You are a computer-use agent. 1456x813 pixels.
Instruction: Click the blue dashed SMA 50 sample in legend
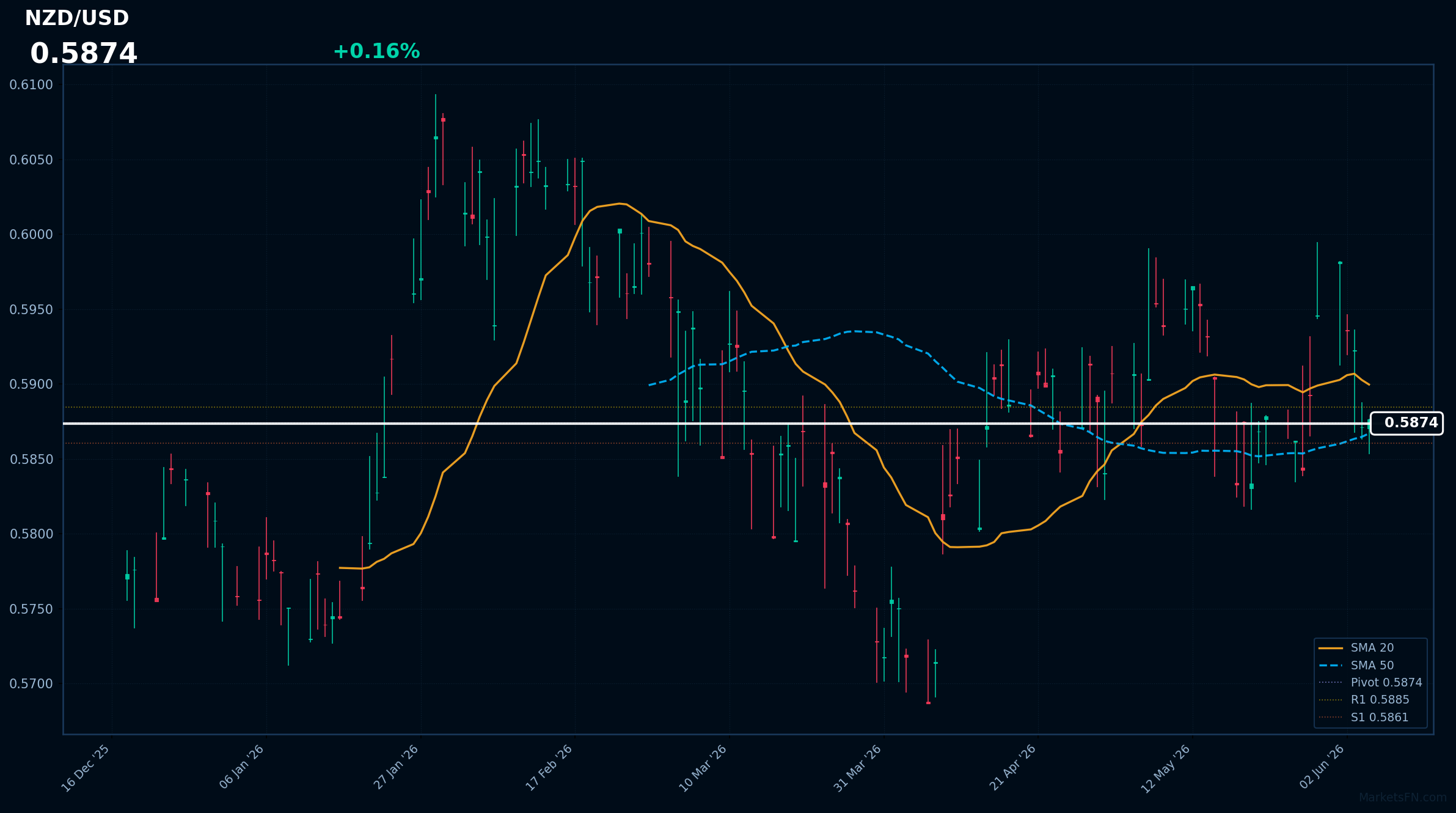[1331, 665]
